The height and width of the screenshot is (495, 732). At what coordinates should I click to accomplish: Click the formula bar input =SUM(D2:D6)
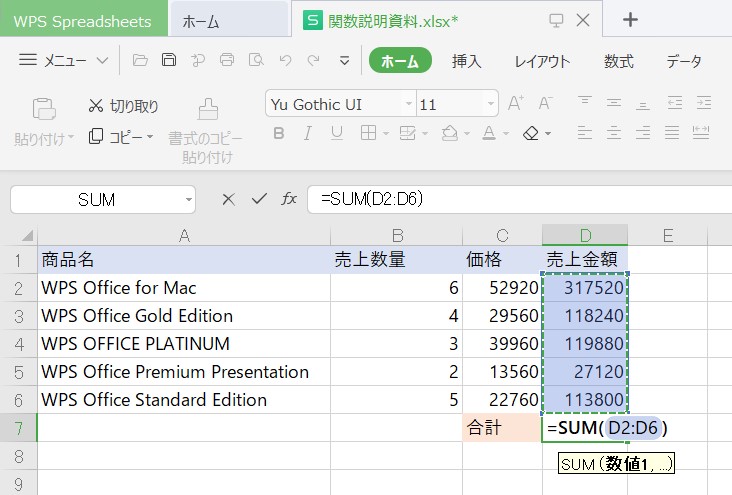pos(519,199)
